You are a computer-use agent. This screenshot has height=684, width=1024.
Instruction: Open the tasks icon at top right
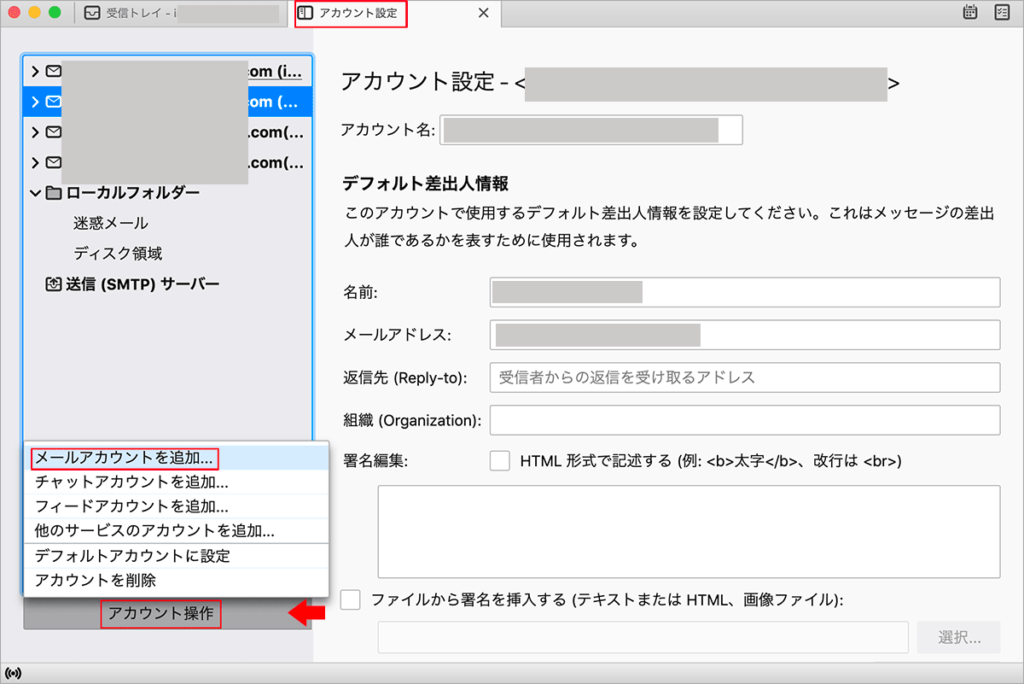(1002, 13)
